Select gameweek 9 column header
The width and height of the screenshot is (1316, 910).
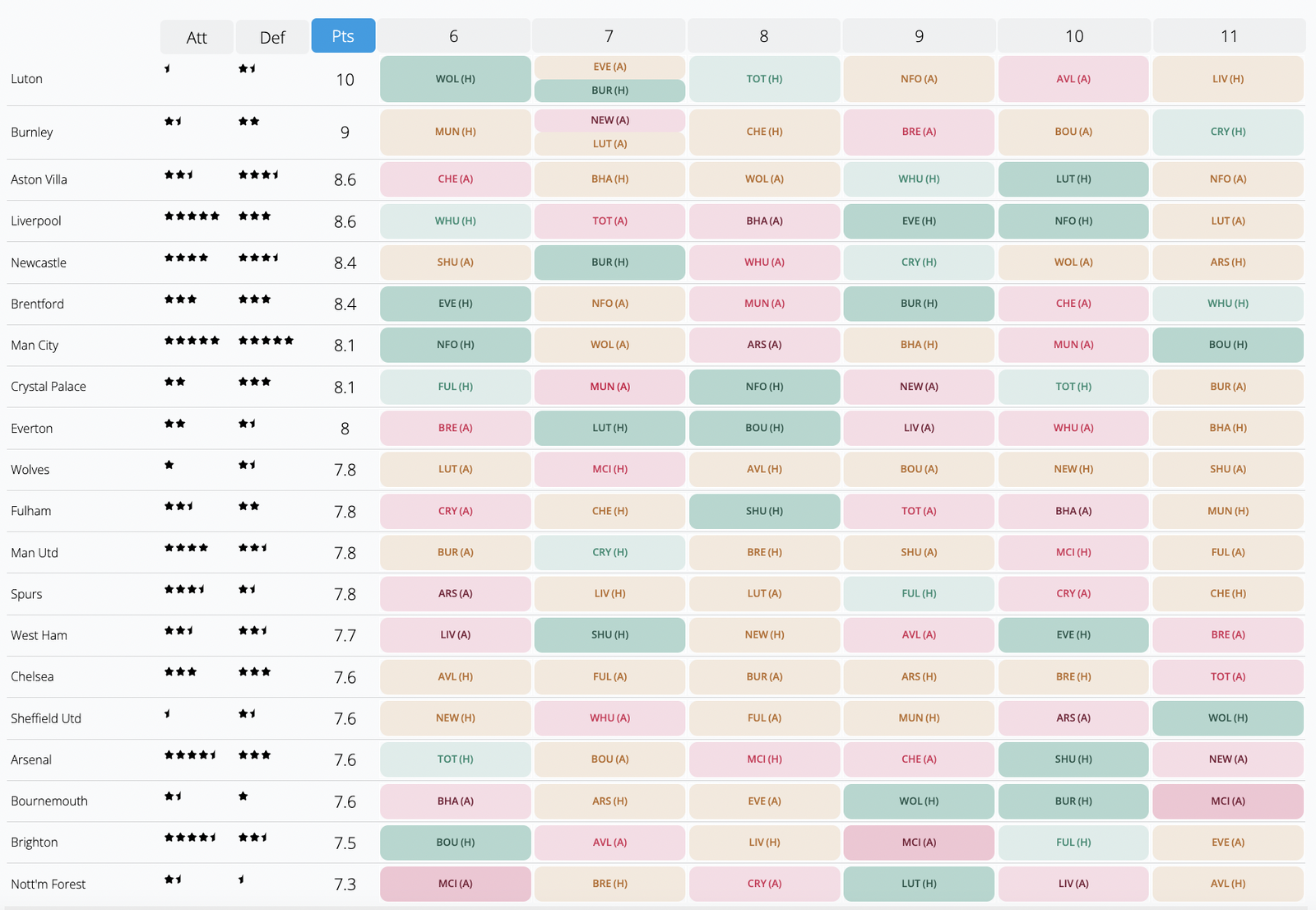(x=919, y=36)
